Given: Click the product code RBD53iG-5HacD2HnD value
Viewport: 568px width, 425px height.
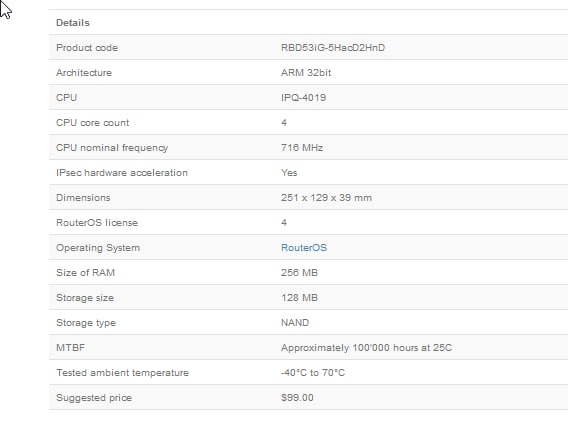Looking at the screenshot, I should tap(333, 47).
